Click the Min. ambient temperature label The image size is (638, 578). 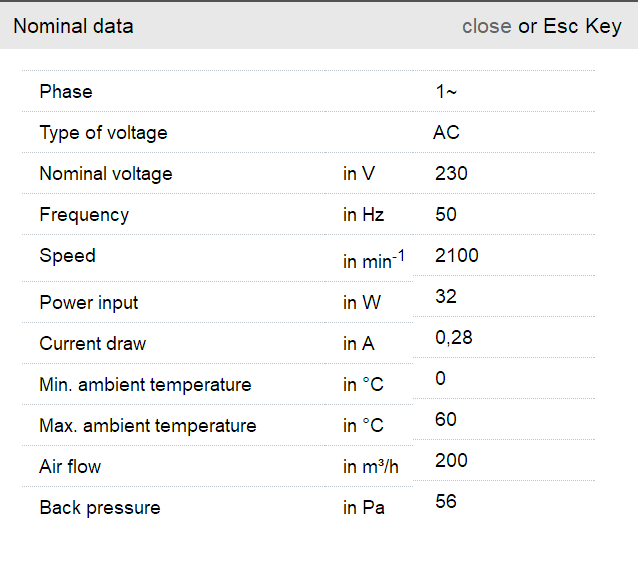(145, 385)
